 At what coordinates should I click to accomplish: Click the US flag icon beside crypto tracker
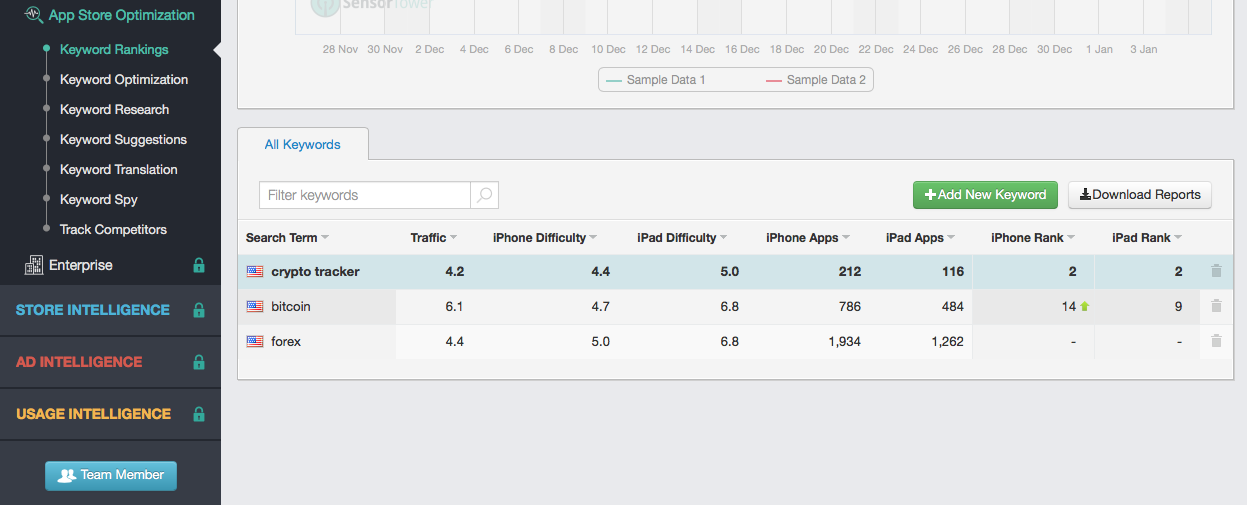point(254,272)
